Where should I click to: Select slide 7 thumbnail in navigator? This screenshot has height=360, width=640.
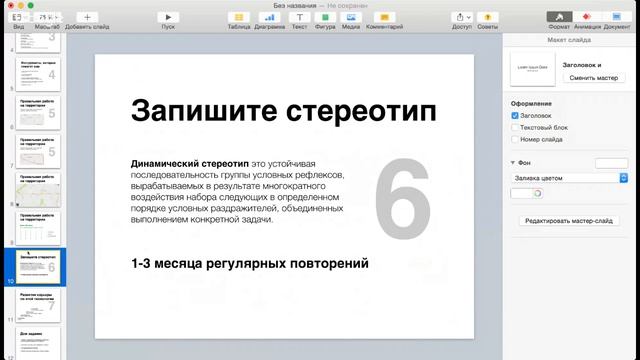click(38, 151)
